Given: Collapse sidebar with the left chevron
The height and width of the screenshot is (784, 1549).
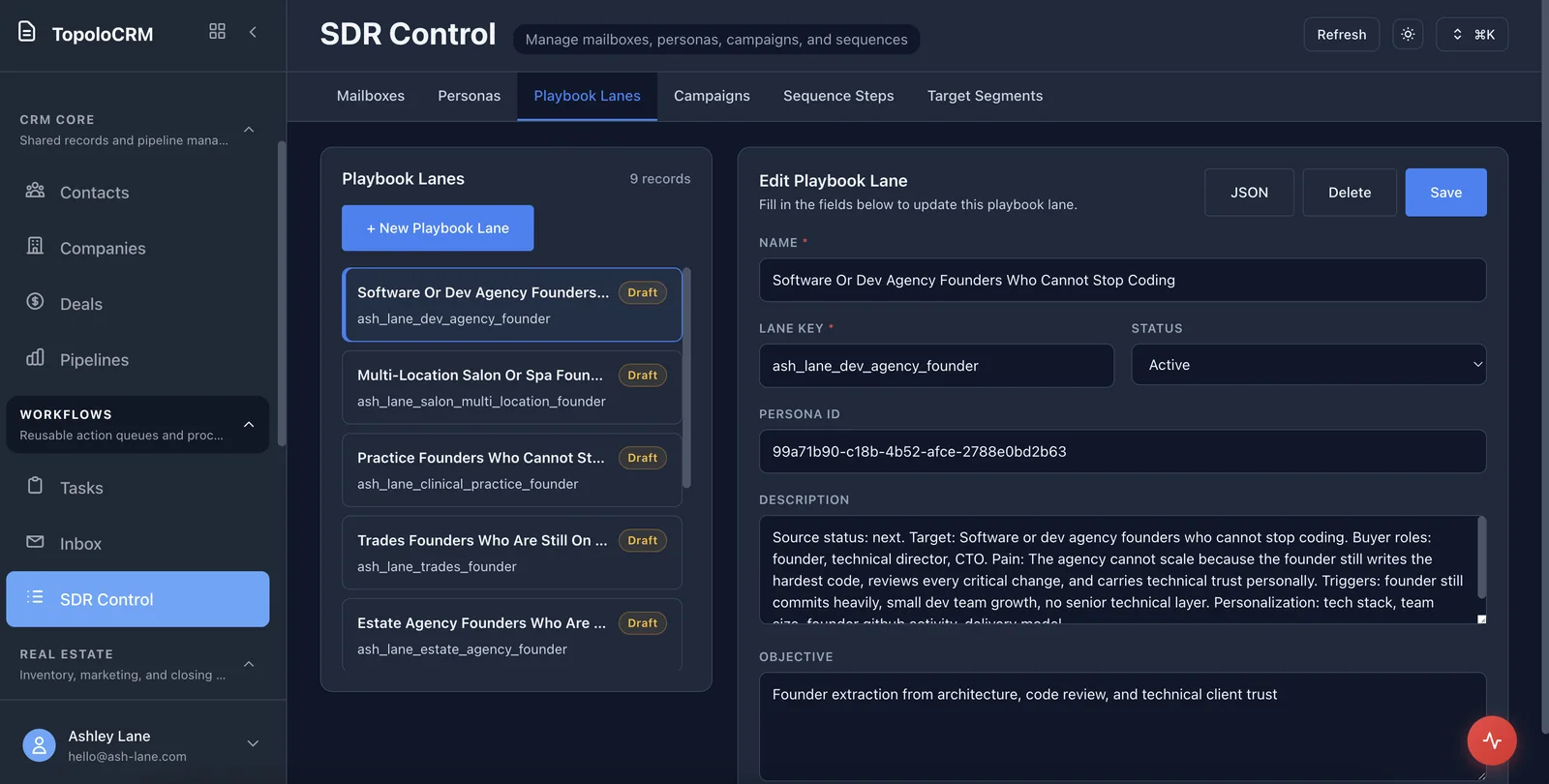Looking at the screenshot, I should click(x=253, y=32).
